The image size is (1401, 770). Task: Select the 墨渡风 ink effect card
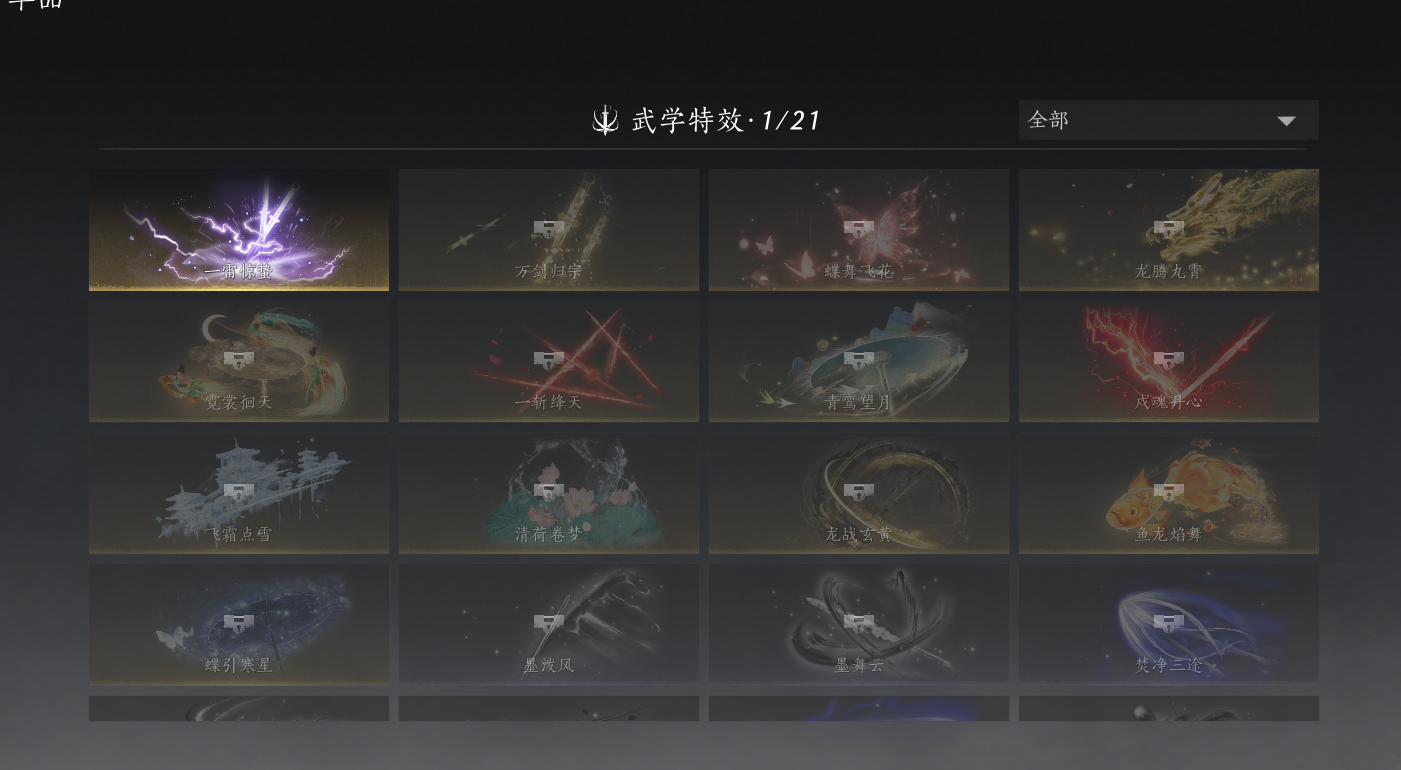pos(549,624)
